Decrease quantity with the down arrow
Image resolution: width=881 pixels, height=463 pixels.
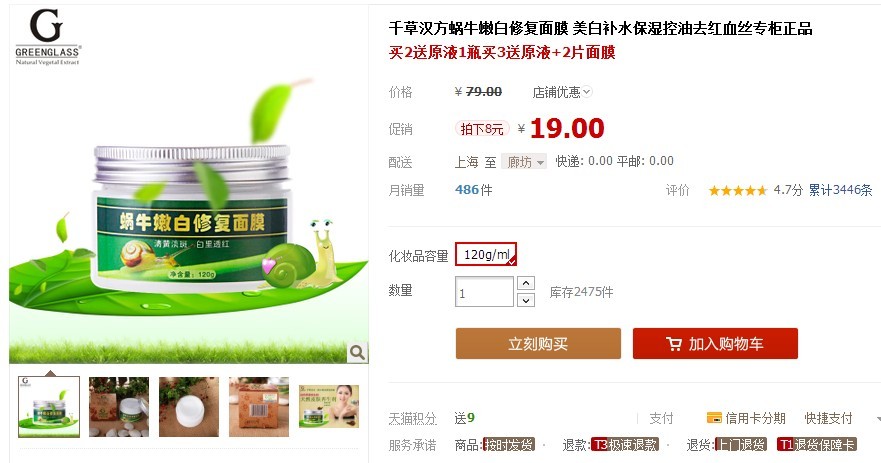pyautogui.click(x=525, y=300)
